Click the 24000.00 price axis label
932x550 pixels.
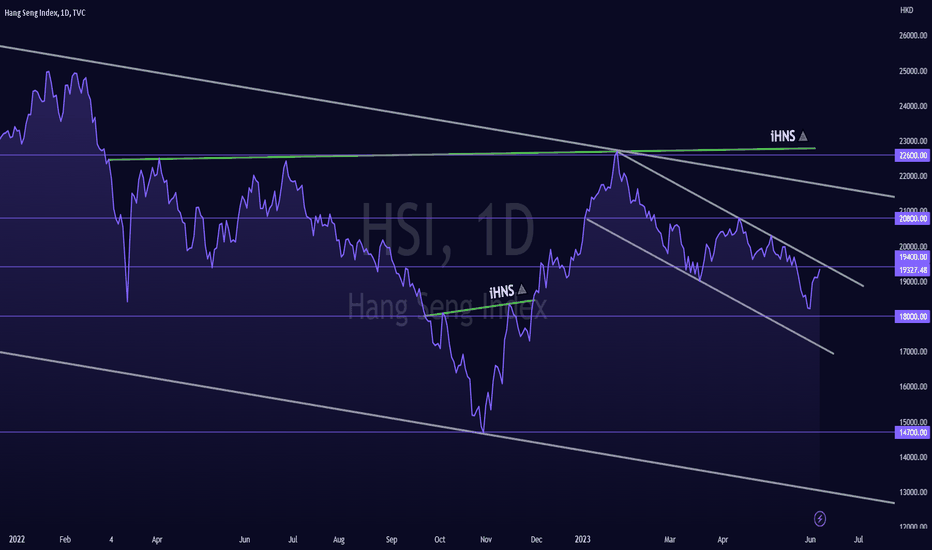pos(913,106)
